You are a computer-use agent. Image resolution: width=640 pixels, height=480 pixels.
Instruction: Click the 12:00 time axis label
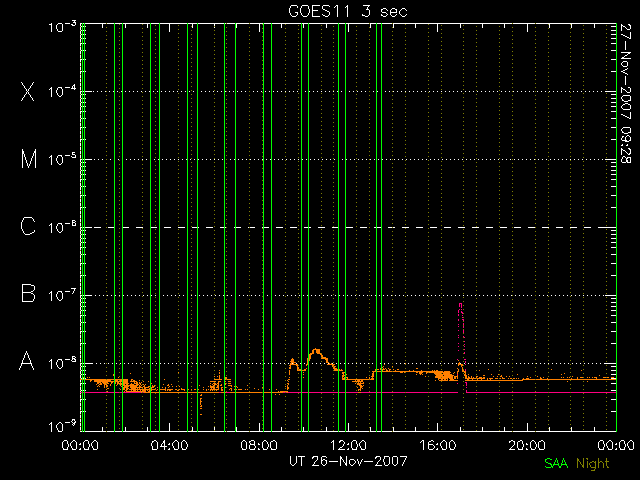click(x=348, y=445)
